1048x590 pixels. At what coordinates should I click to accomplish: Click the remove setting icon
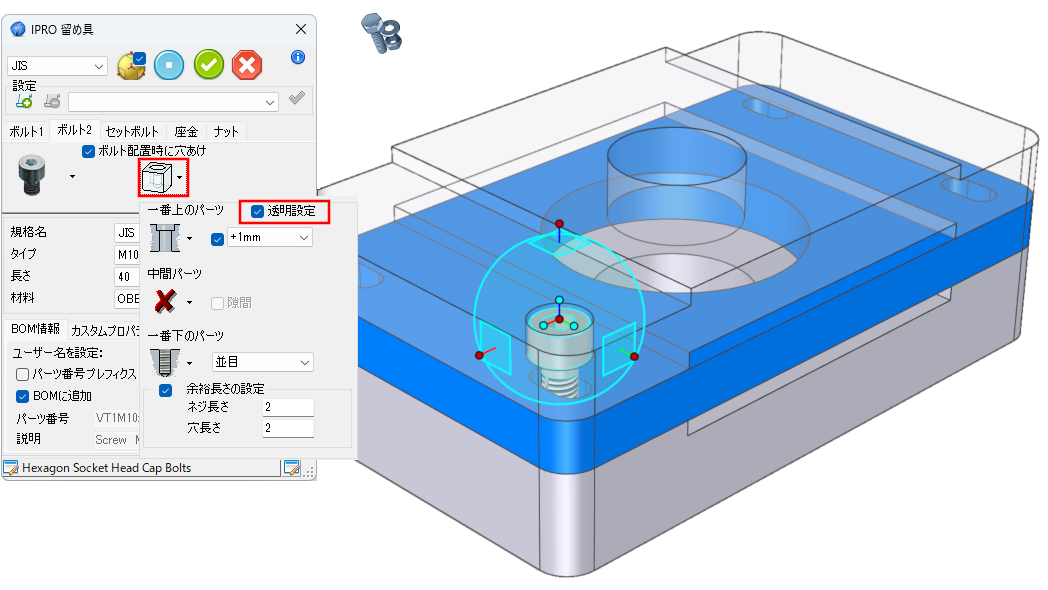[x=52, y=101]
